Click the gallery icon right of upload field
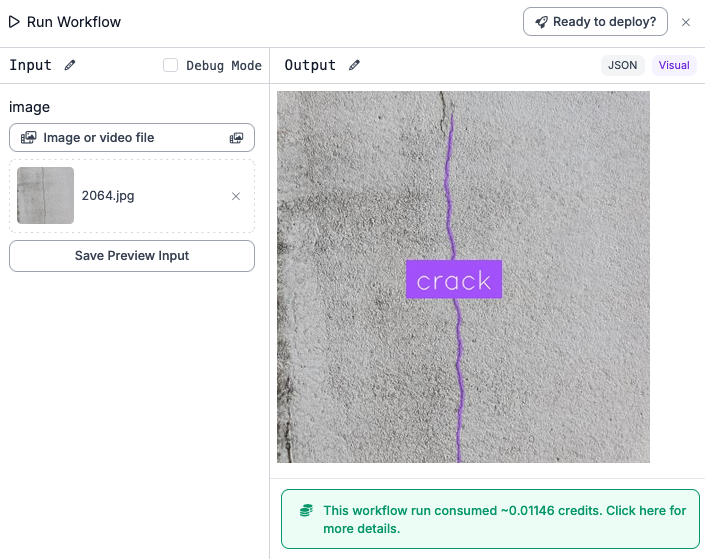 click(x=236, y=137)
